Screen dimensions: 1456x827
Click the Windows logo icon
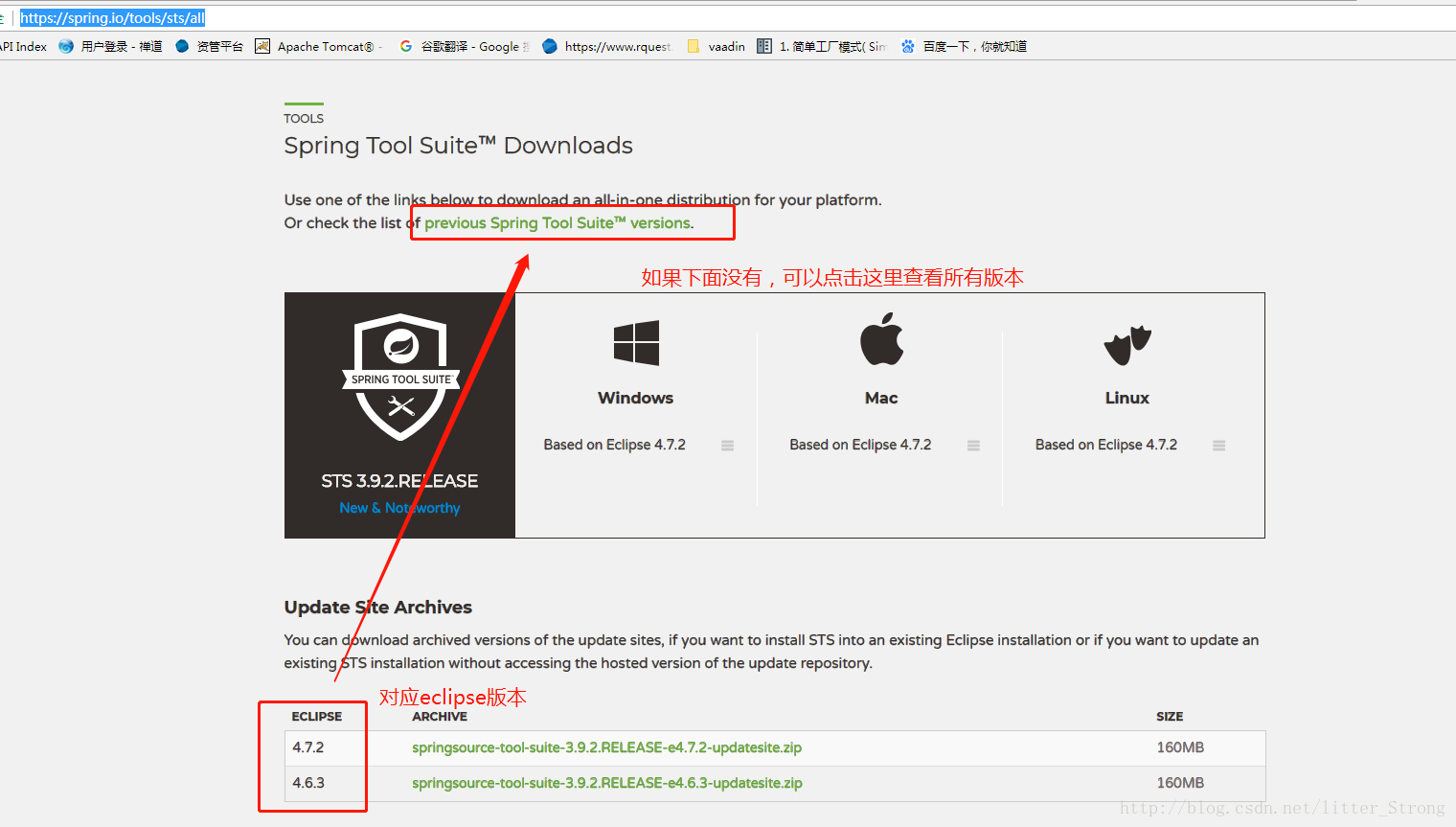[x=636, y=343]
